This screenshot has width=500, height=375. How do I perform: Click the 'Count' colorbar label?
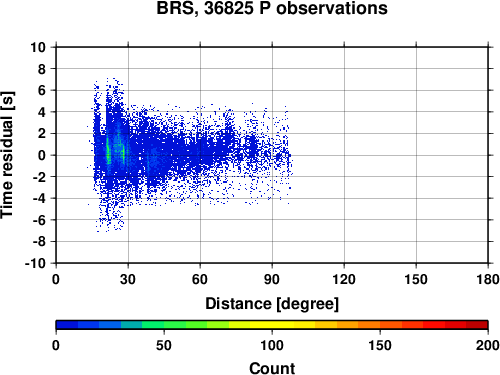pos(272,368)
